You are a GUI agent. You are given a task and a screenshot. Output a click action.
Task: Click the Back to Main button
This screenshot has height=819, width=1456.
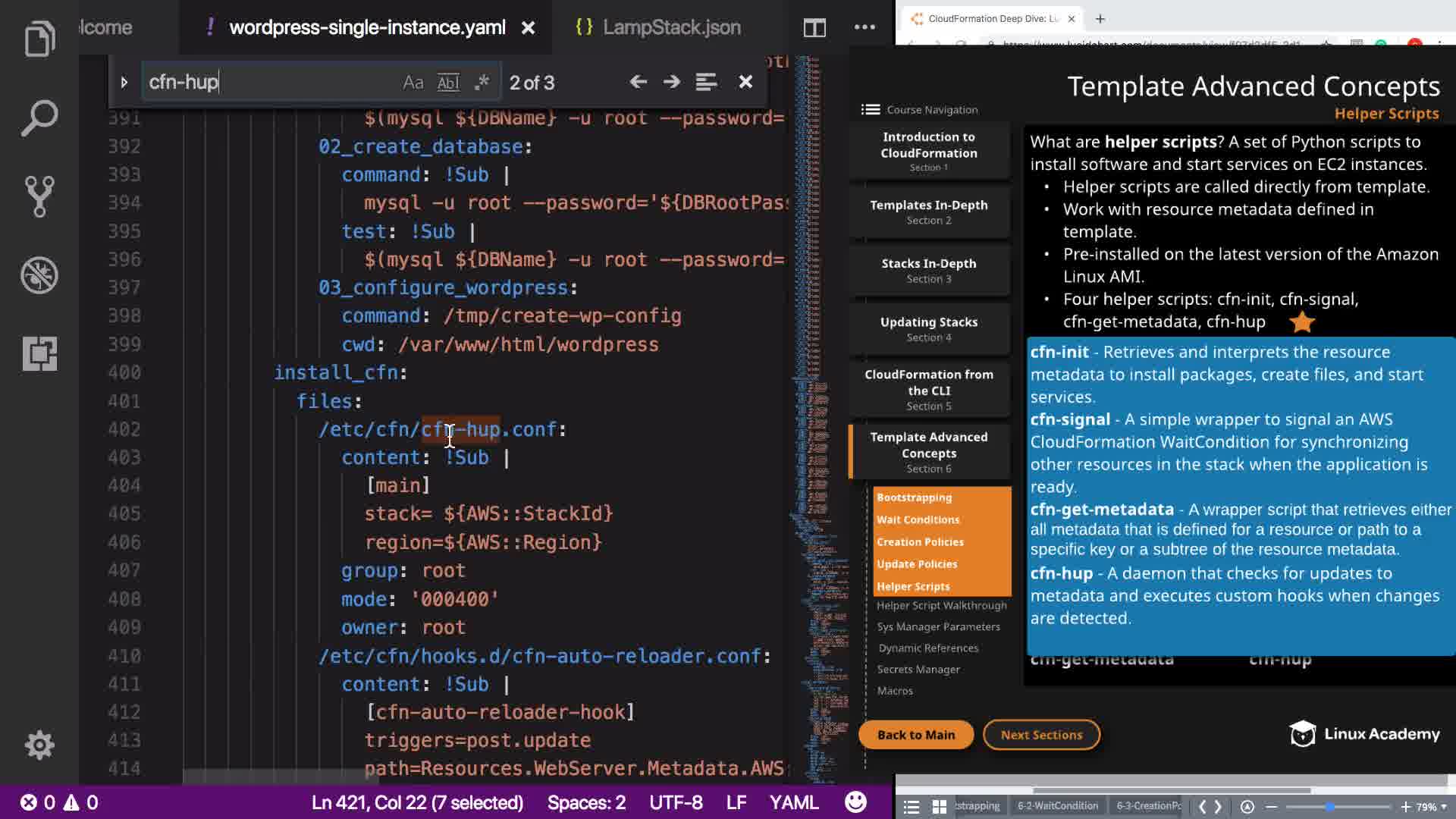tap(915, 735)
